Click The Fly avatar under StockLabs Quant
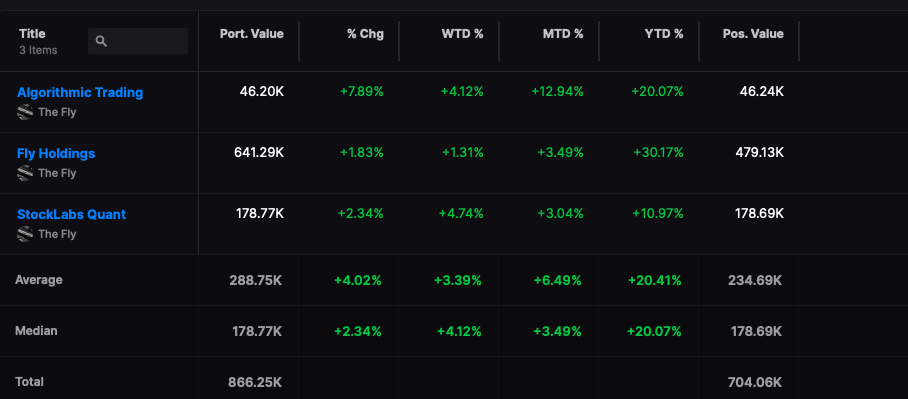 [25, 234]
